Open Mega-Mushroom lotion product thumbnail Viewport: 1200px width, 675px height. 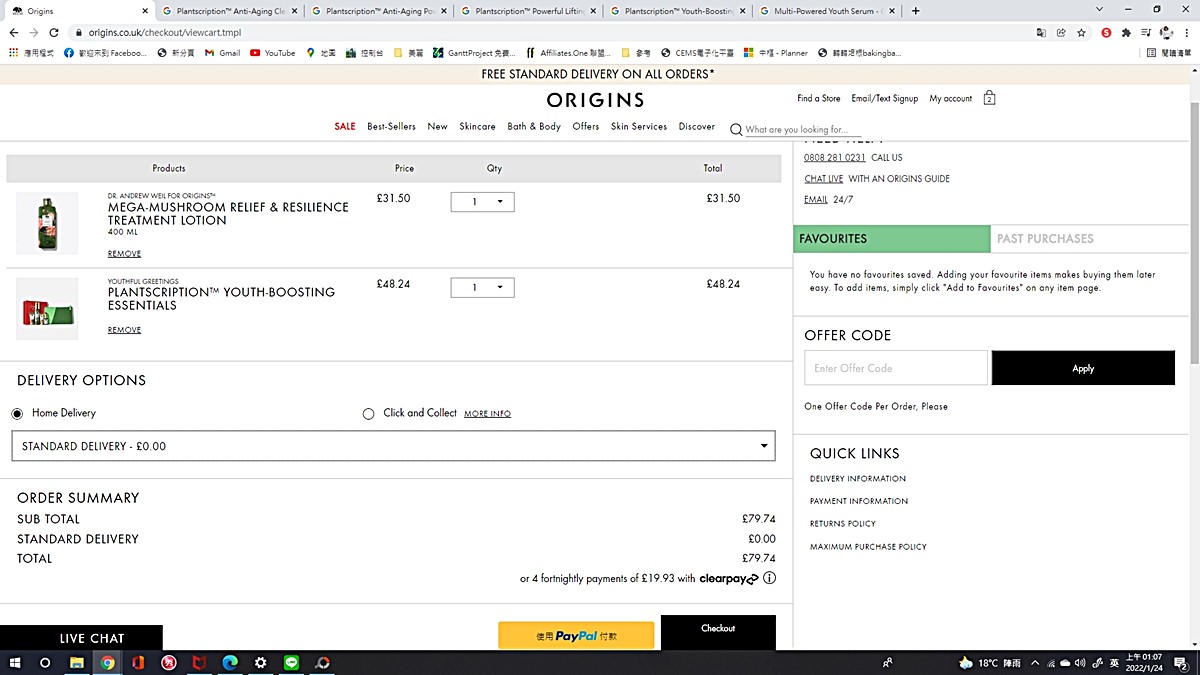coord(47,224)
